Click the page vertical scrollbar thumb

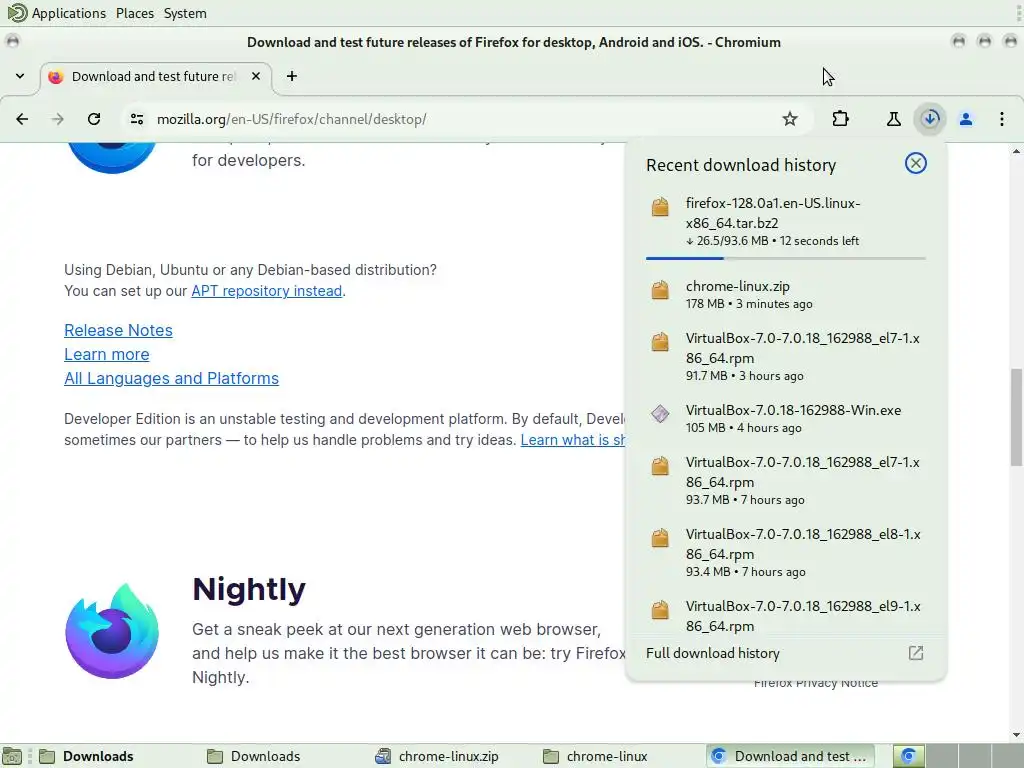point(1016,417)
